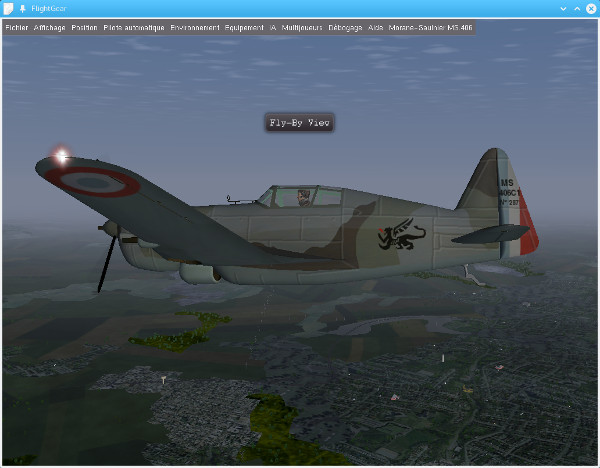Open the Fichier menu
This screenshot has width=600, height=468.
(16, 28)
